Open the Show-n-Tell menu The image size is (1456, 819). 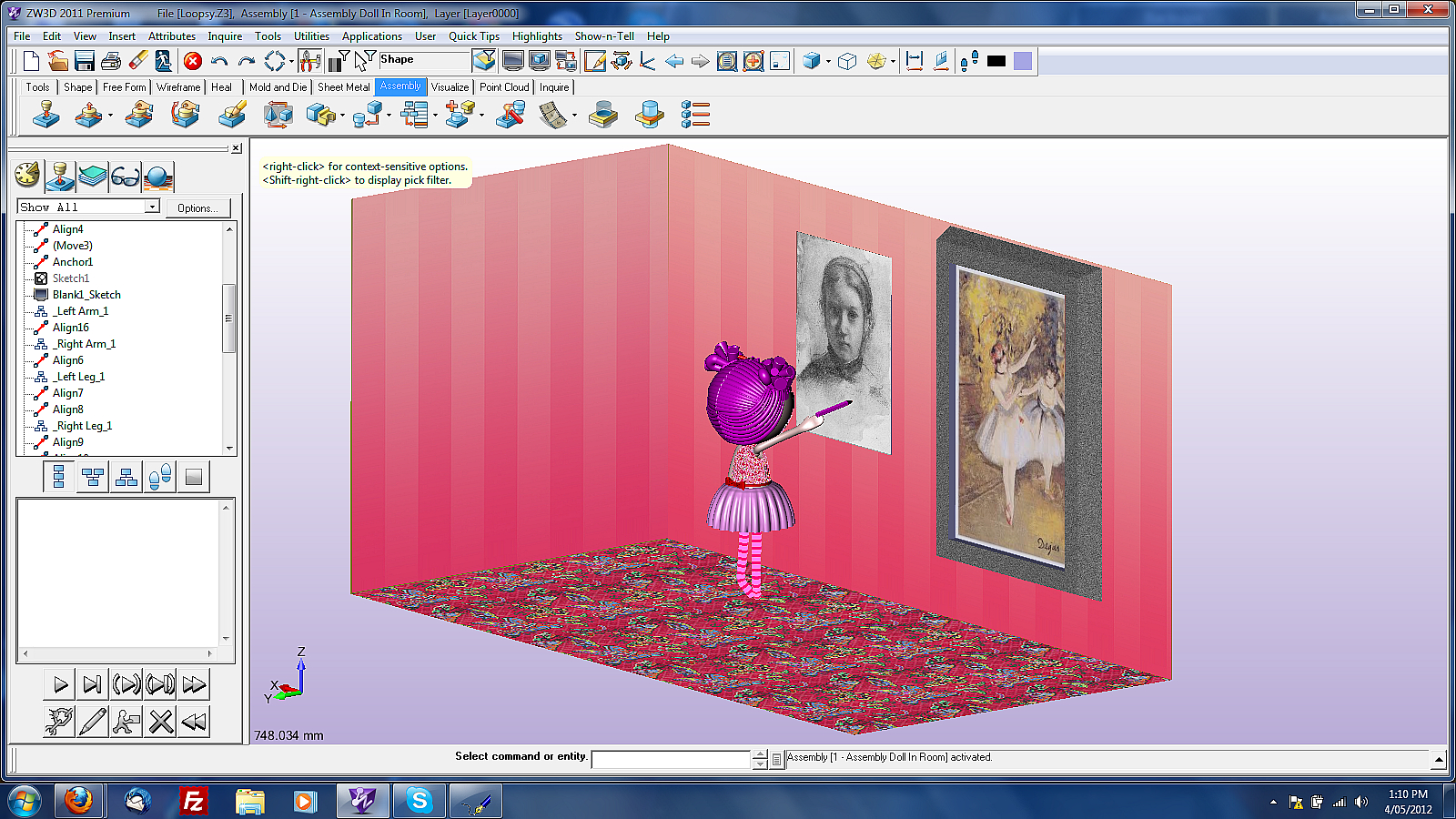click(604, 36)
